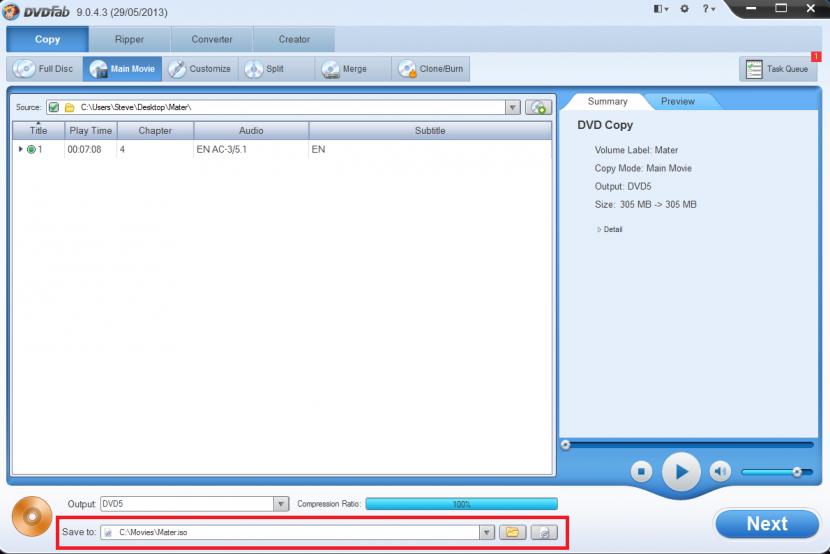Switch to the Converter tab

pos(212,39)
